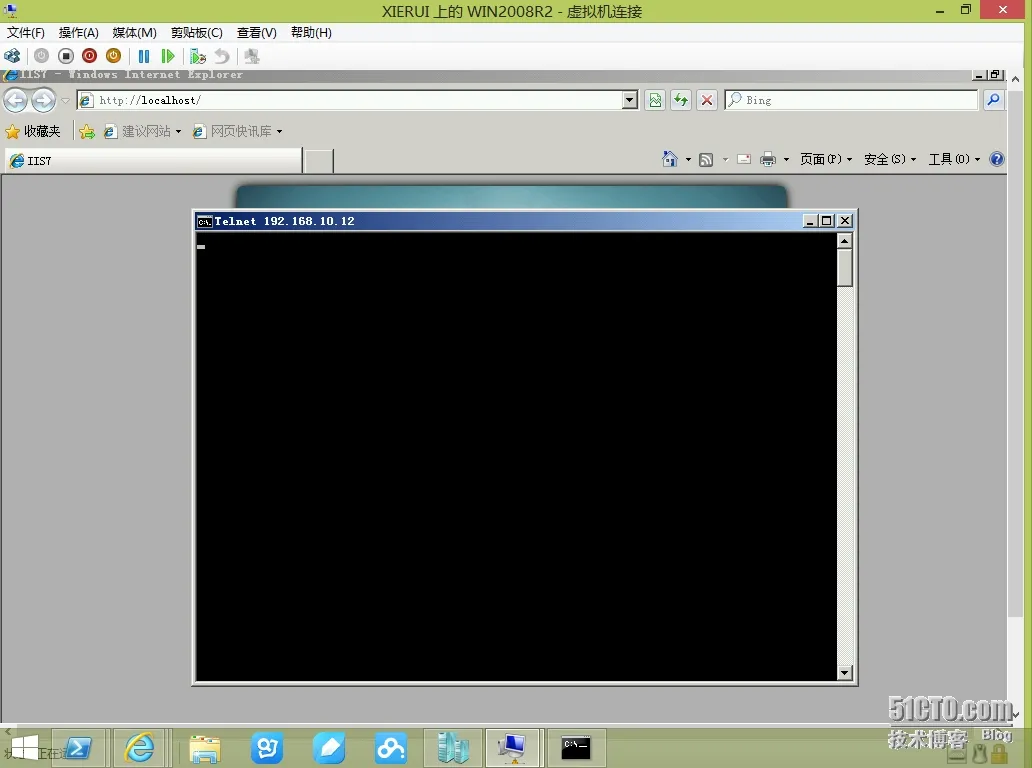Viewport: 1032px width, 768px height.
Task: Click the greyed Start VM power icon
Action: point(41,56)
